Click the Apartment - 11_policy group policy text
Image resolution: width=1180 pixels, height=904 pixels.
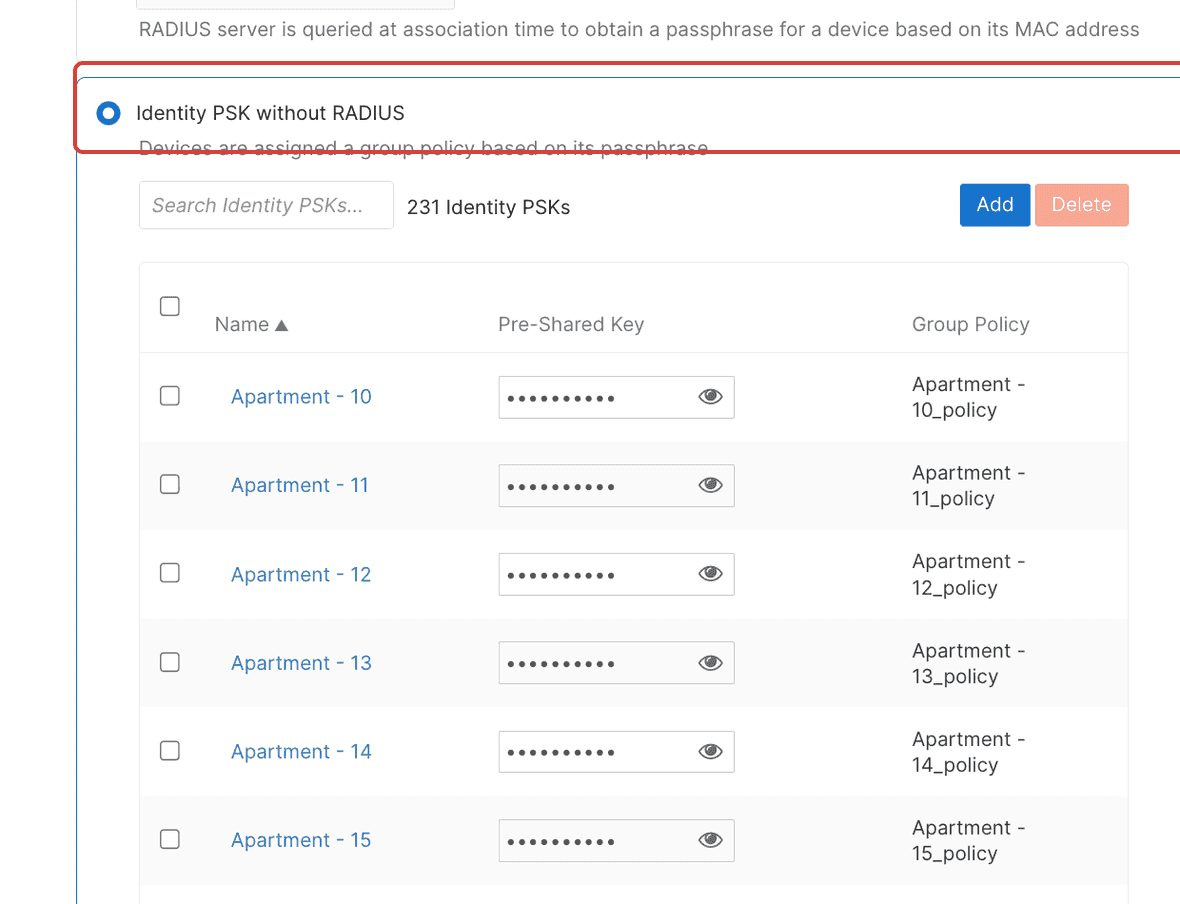tap(969, 485)
